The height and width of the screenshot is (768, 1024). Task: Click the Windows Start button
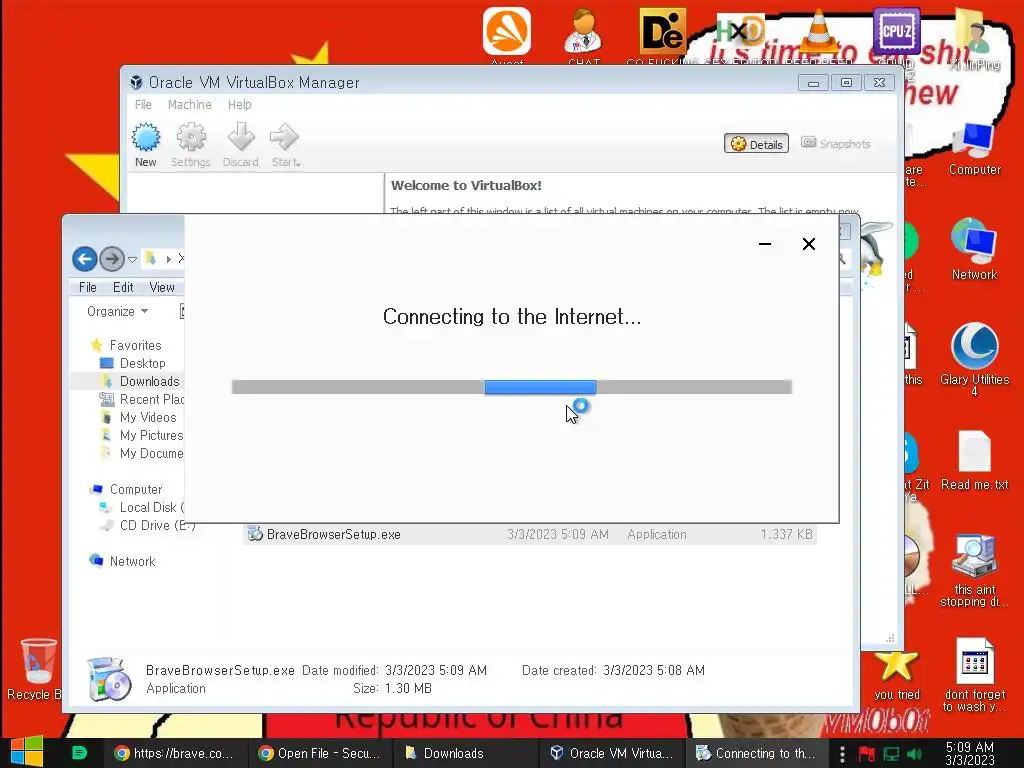point(27,753)
